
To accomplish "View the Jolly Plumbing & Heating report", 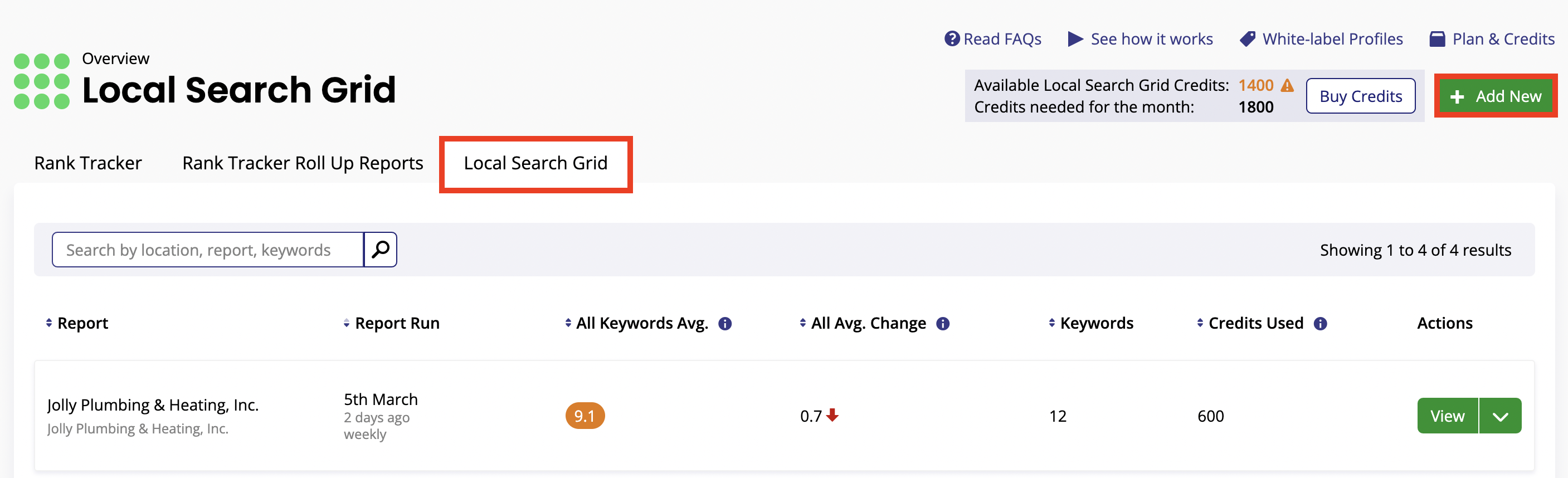I will point(1448,416).
